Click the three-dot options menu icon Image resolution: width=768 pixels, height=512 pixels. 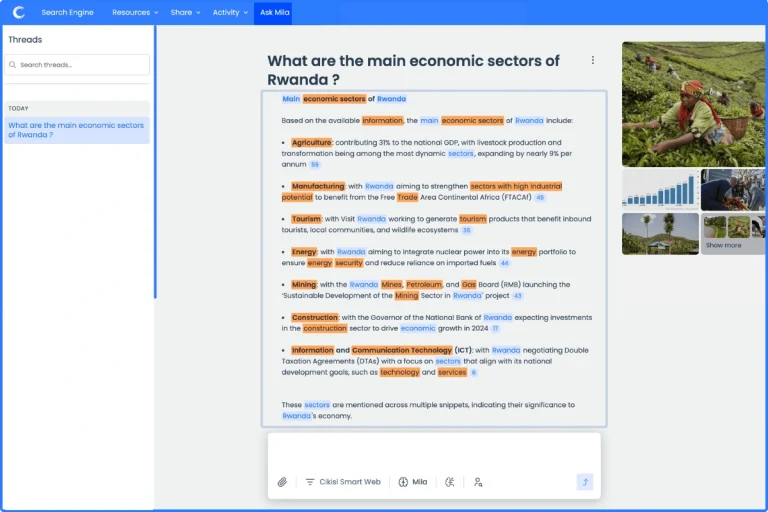[x=592, y=60]
